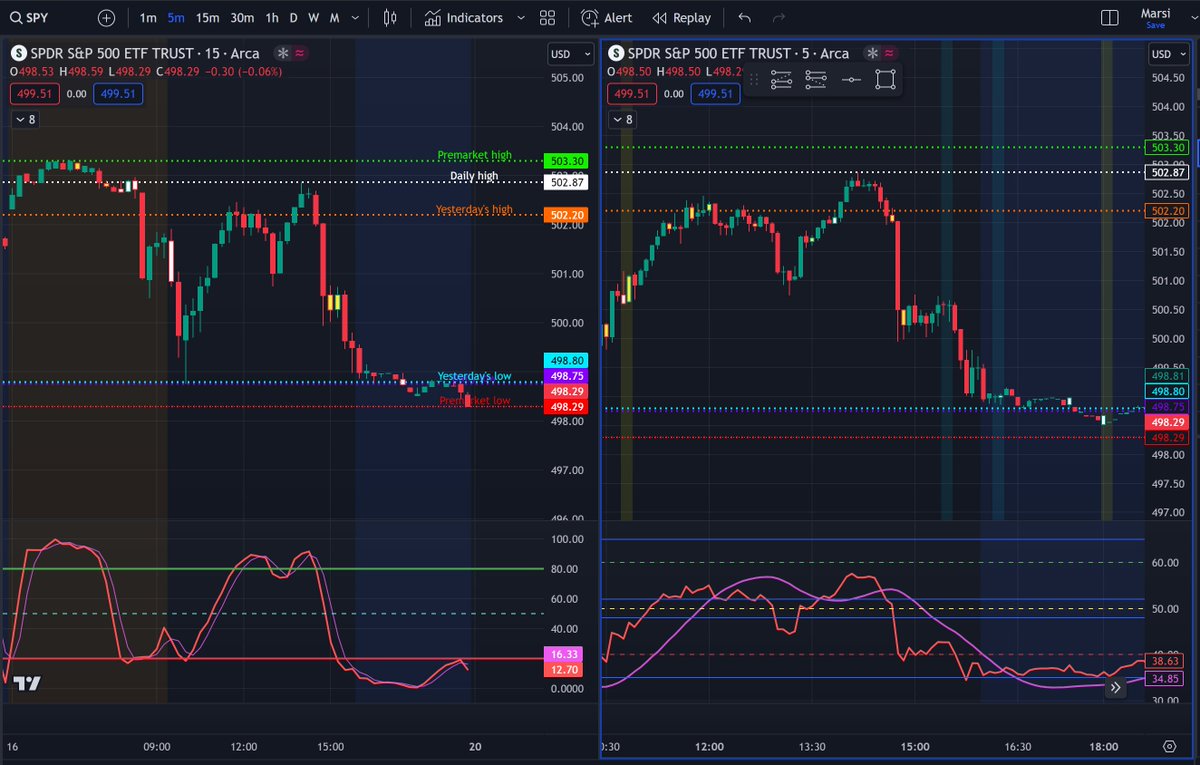
Task: Click the TradingView logo in left chart
Action: tap(27, 684)
